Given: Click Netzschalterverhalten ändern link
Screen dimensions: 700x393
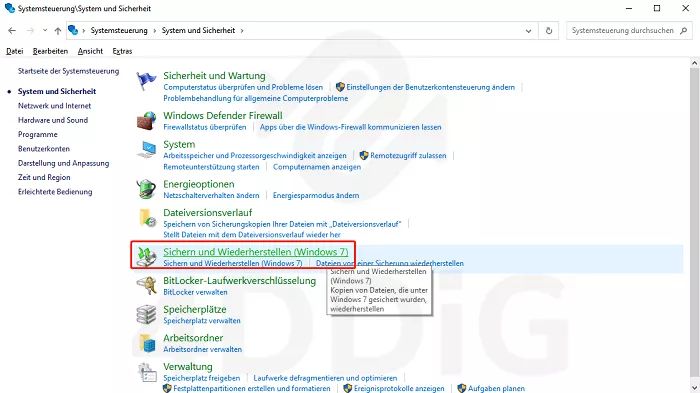Looking at the screenshot, I should click(x=211, y=195).
